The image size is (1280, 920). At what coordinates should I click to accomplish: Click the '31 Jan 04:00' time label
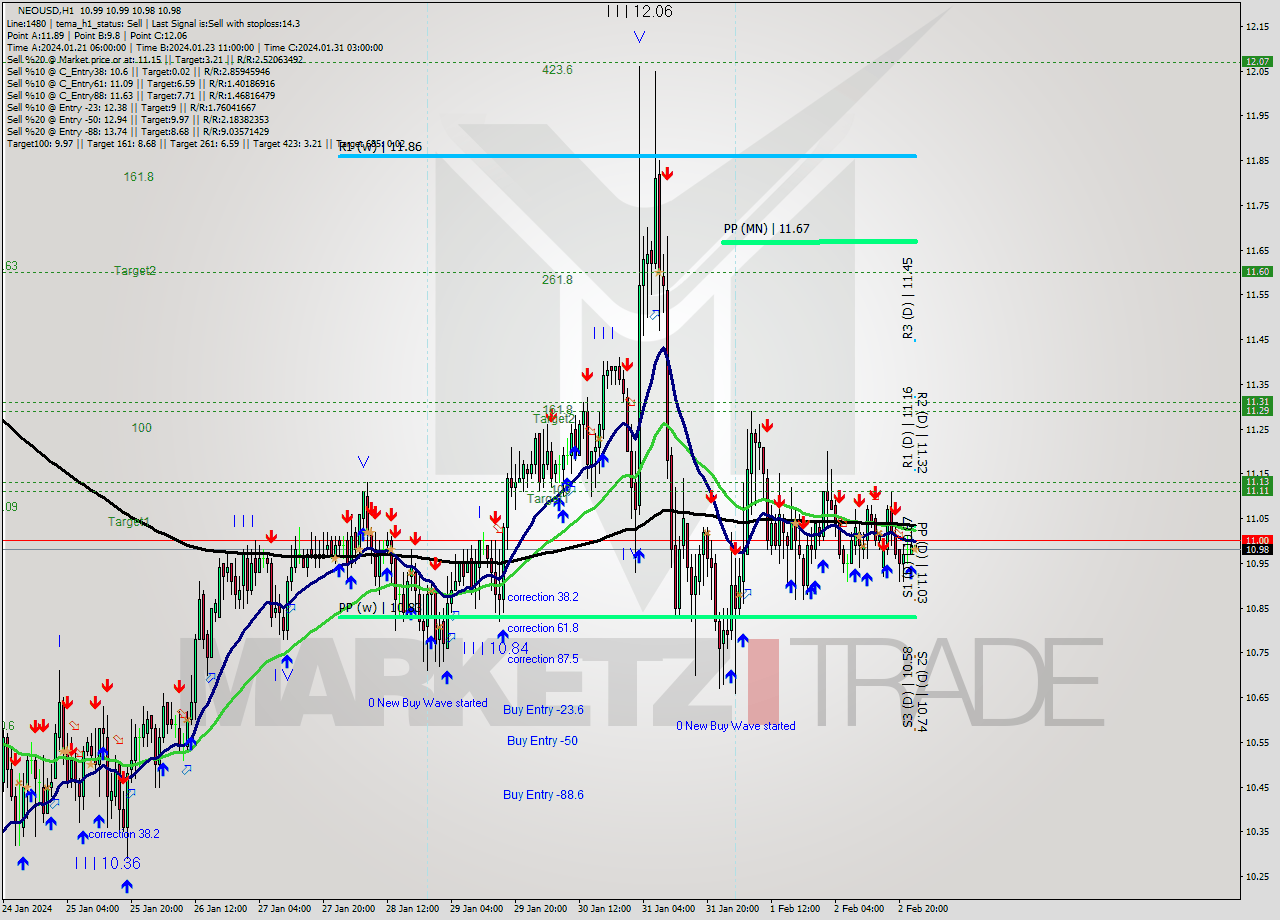click(x=668, y=909)
